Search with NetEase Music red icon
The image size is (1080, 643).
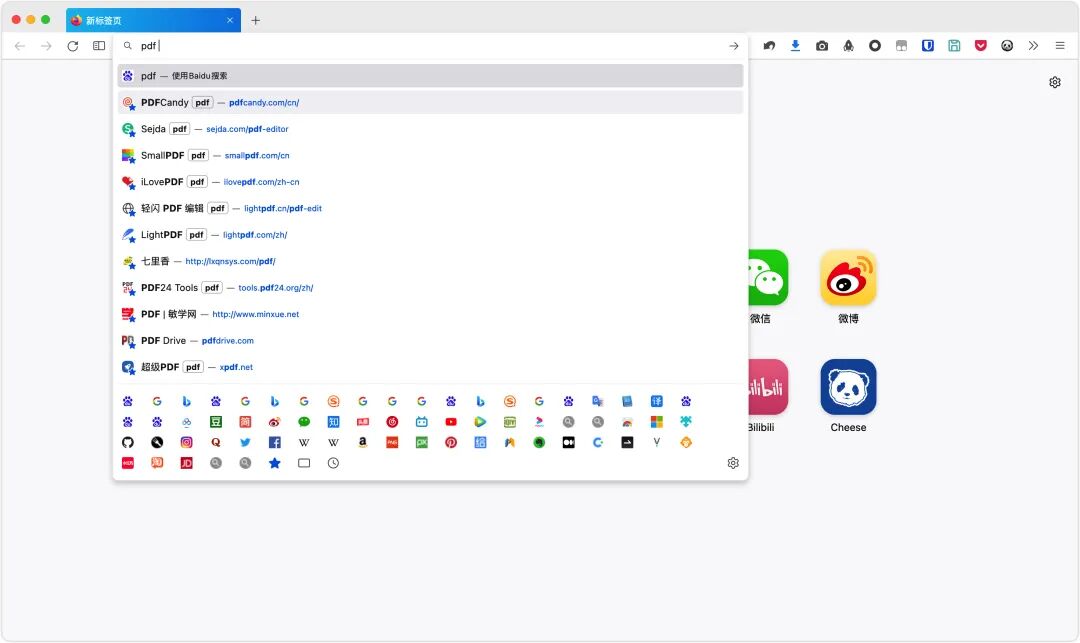click(392, 422)
